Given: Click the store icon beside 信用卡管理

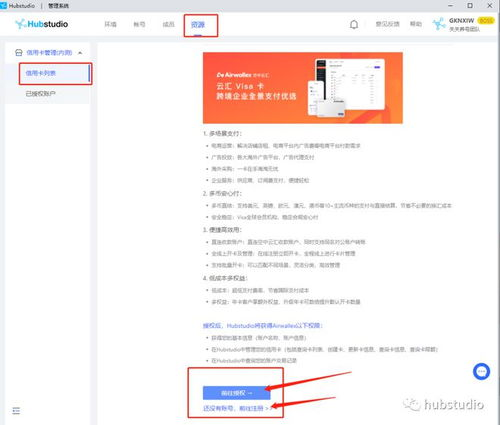Looking at the screenshot, I should pos(19,53).
